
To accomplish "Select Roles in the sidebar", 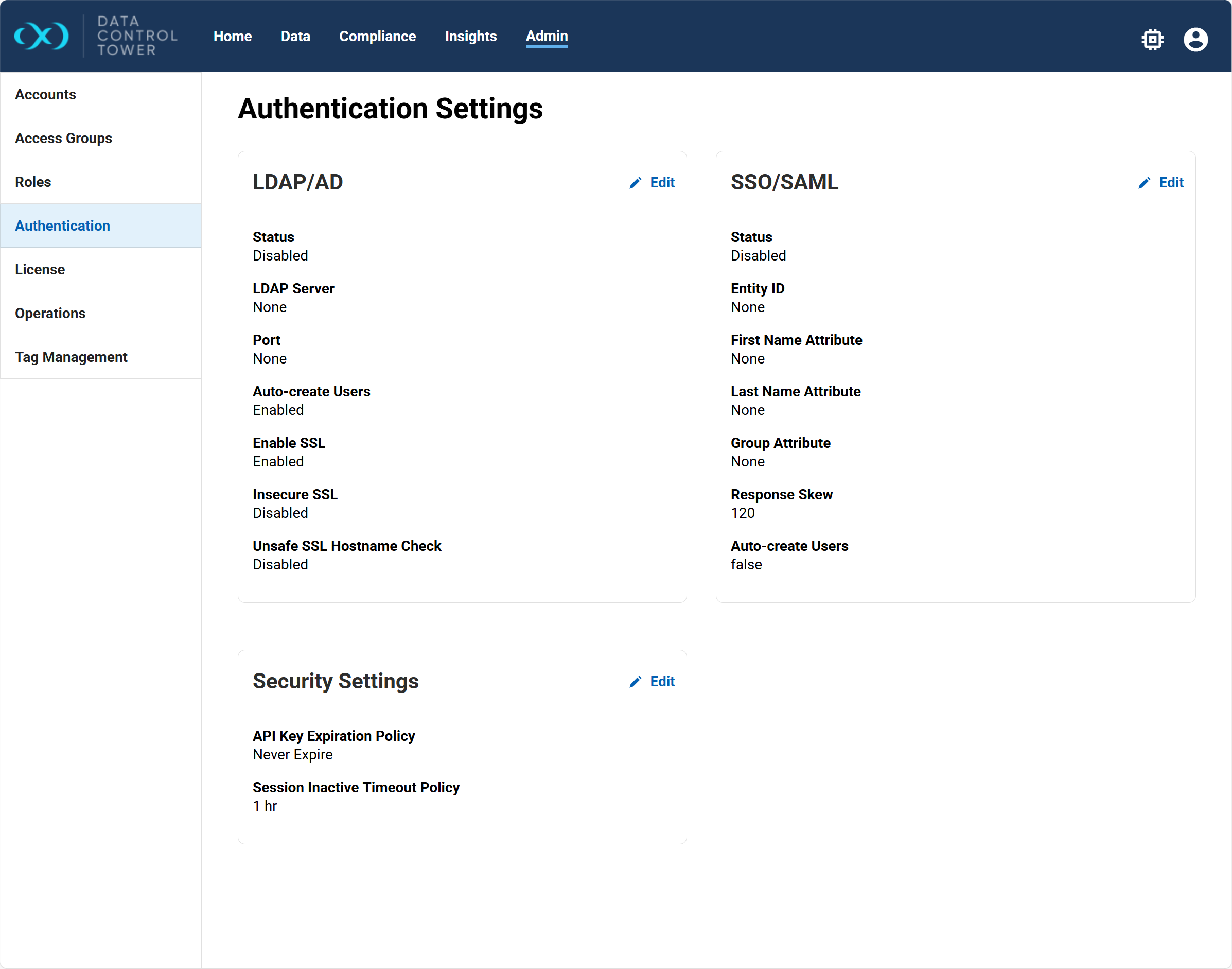I will pos(33,182).
